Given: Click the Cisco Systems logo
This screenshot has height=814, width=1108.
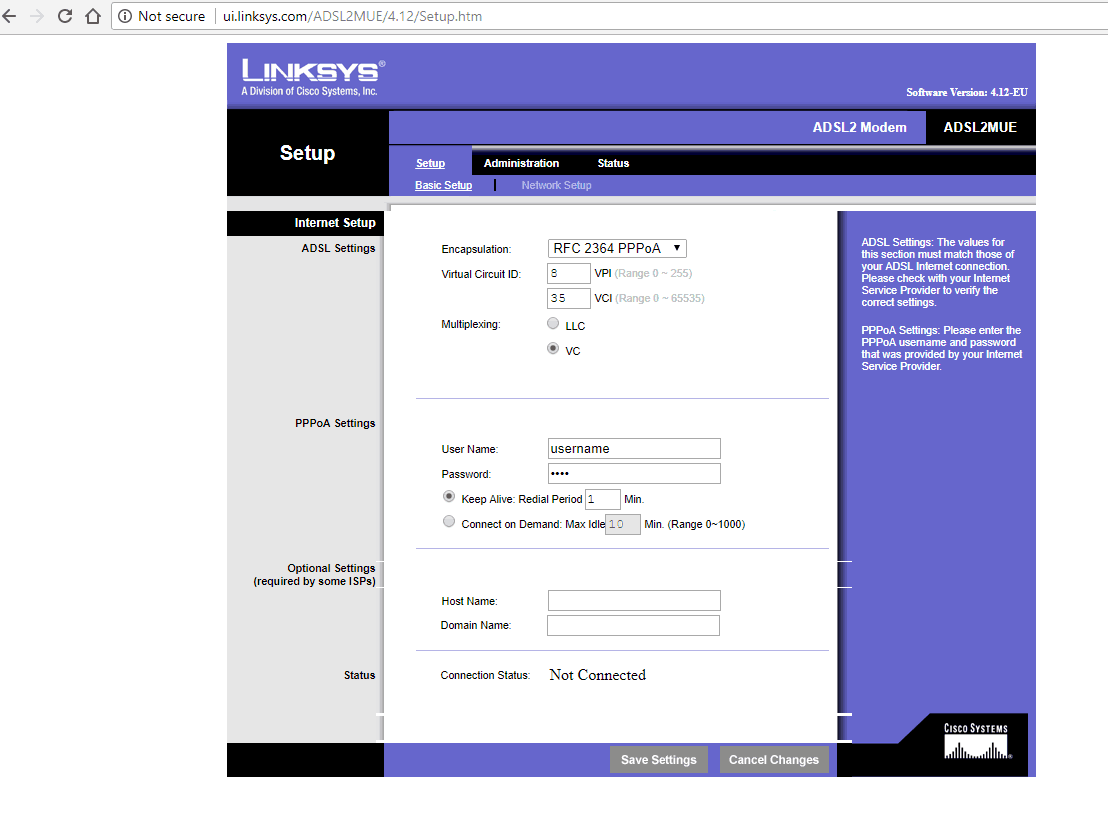Looking at the screenshot, I should (977, 741).
